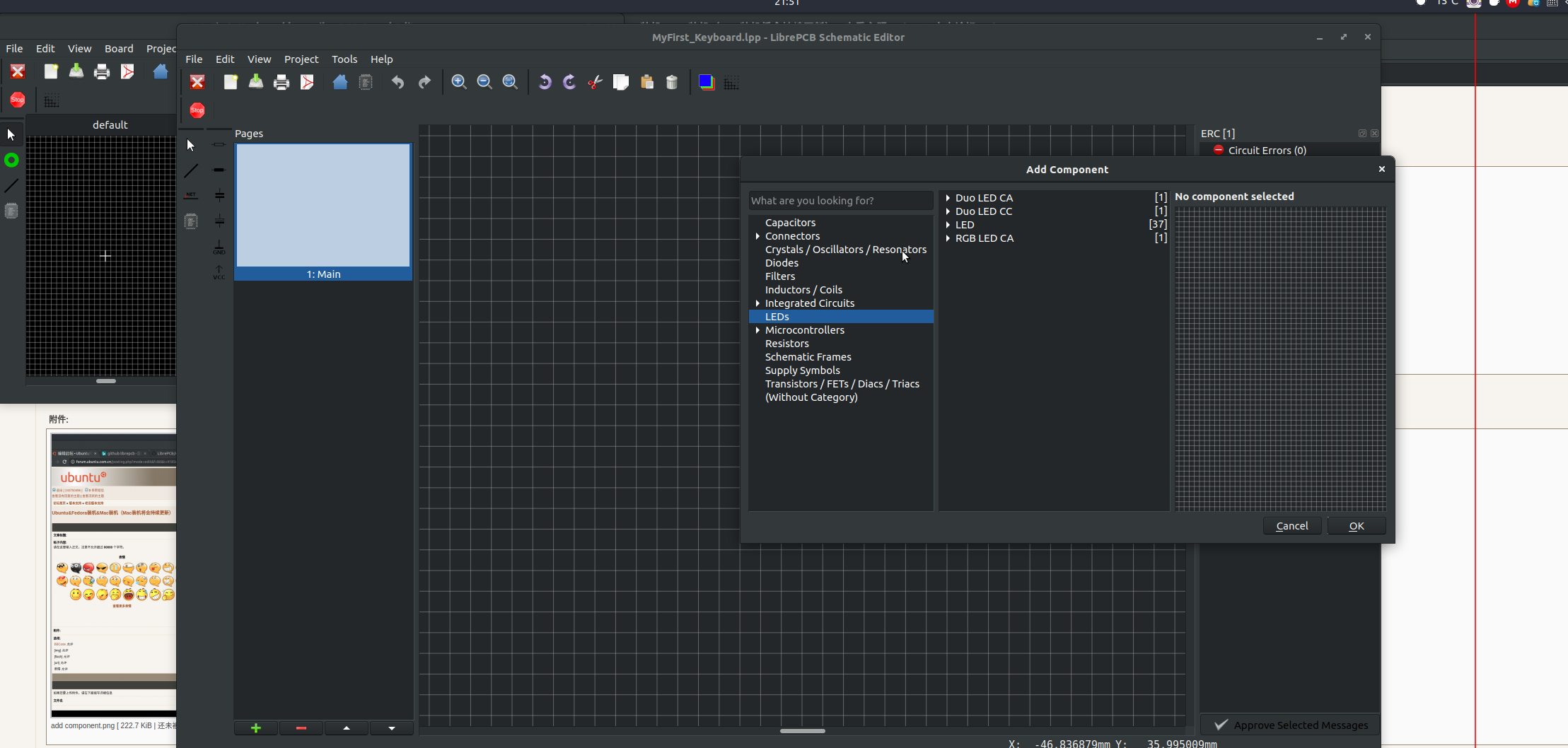Screen dimensions: 1568x748
Task: Click Rotate Clockwise icon
Action: tap(570, 83)
